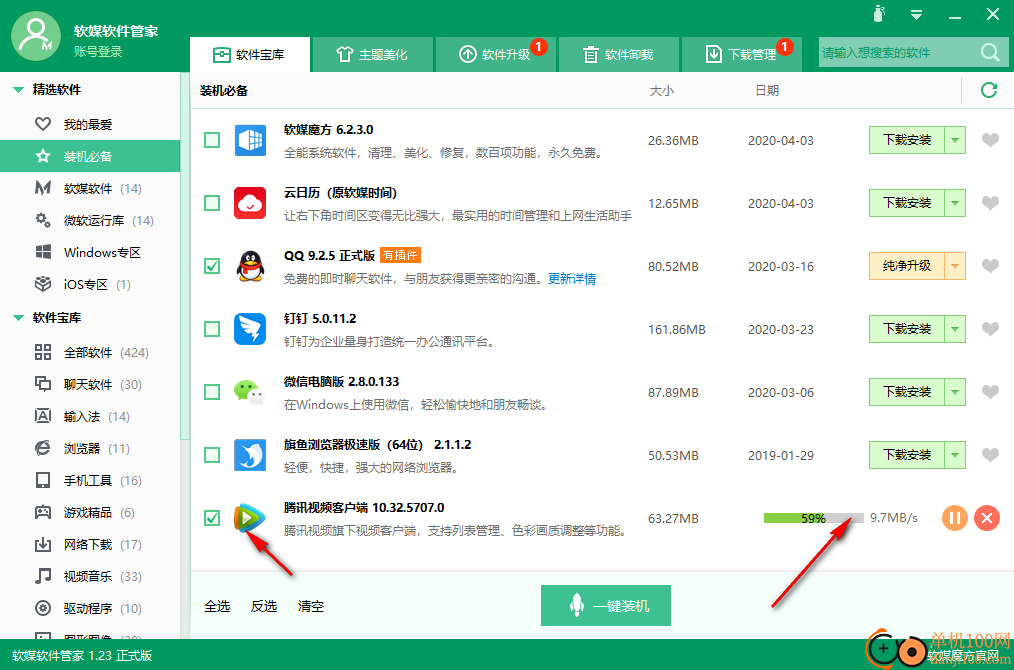Favorite 云日历 with its heart icon
The image size is (1014, 670).
(990, 203)
